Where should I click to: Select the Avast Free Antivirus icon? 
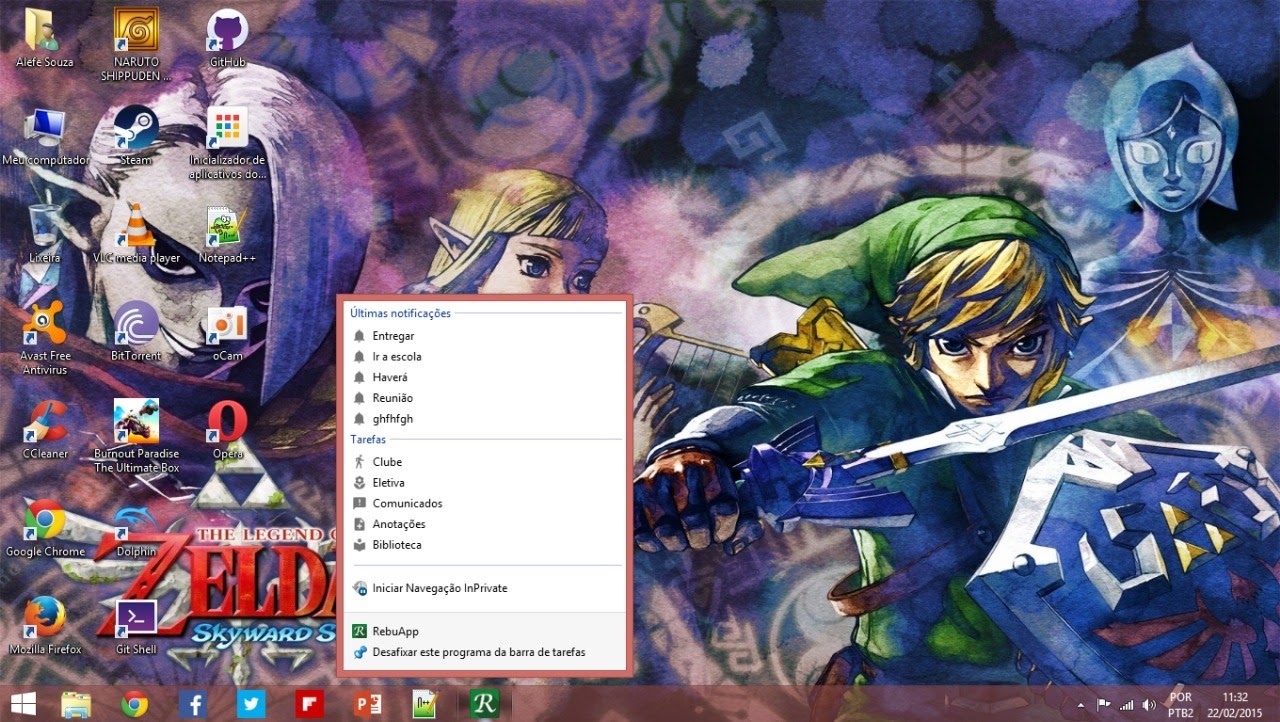[x=44, y=339]
